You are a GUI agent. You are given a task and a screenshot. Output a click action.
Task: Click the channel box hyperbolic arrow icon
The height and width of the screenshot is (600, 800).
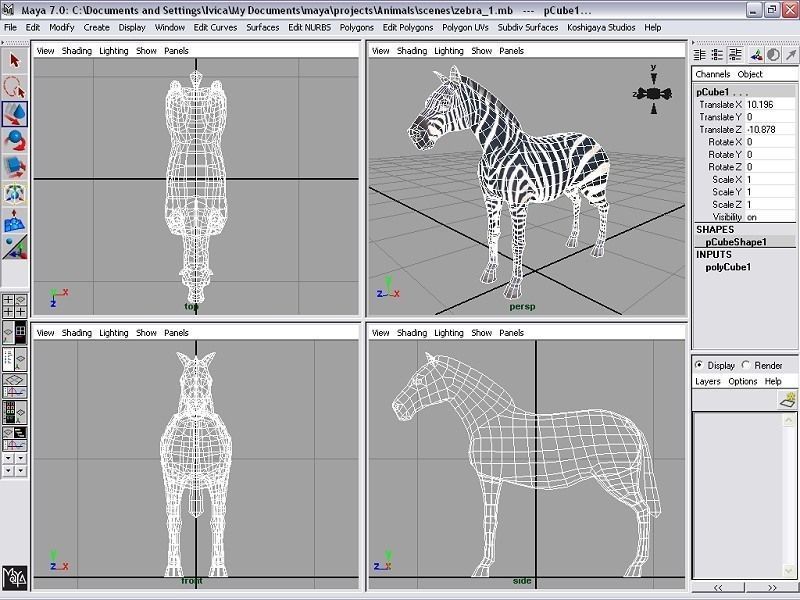tap(791, 55)
